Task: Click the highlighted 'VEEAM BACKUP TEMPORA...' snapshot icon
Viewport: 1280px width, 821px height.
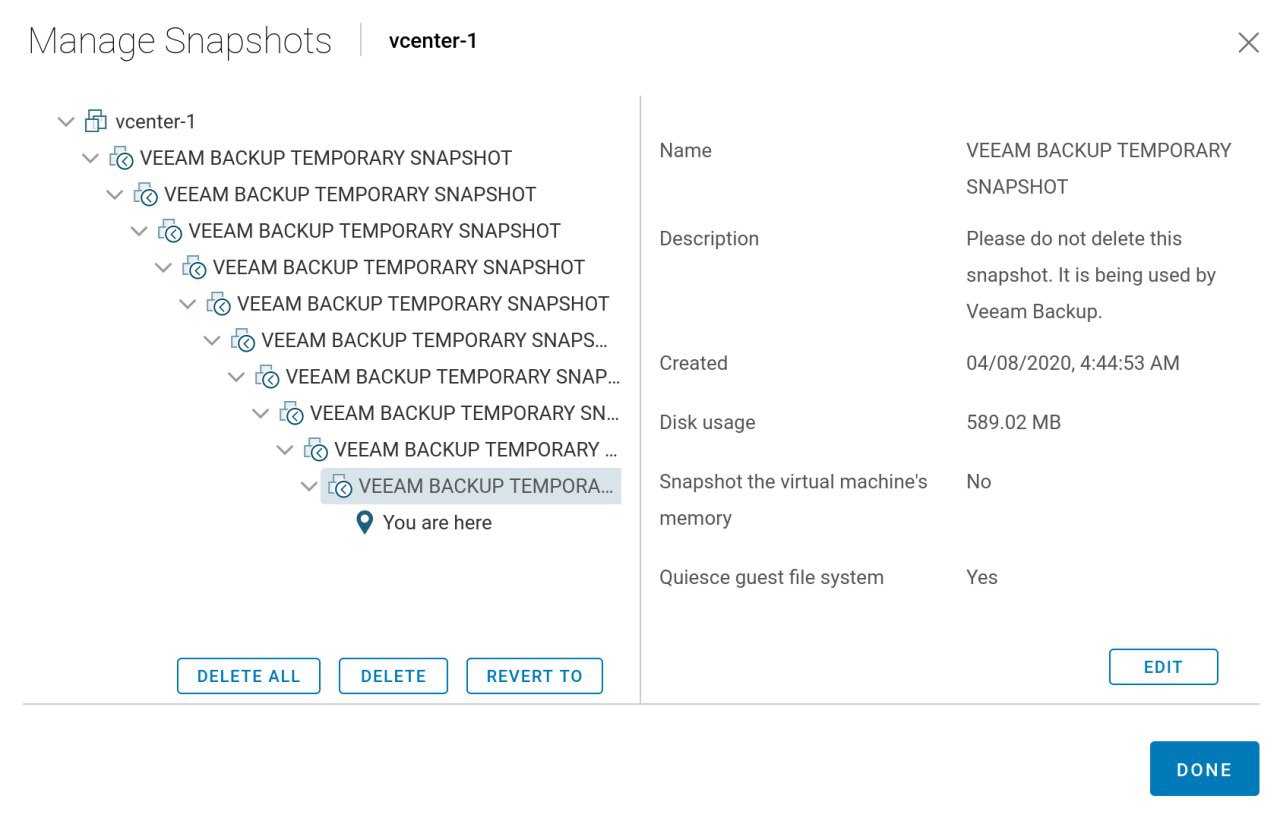Action: click(x=340, y=487)
